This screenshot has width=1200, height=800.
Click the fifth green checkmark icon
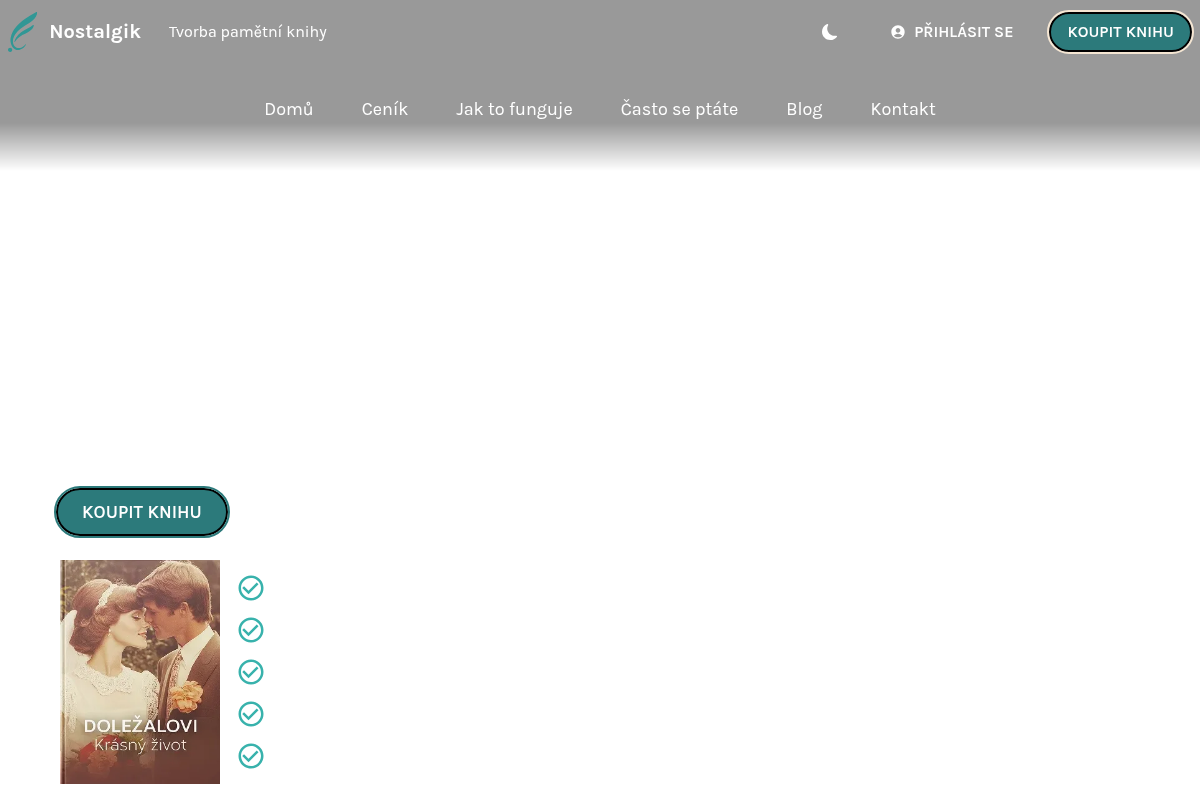point(251,756)
